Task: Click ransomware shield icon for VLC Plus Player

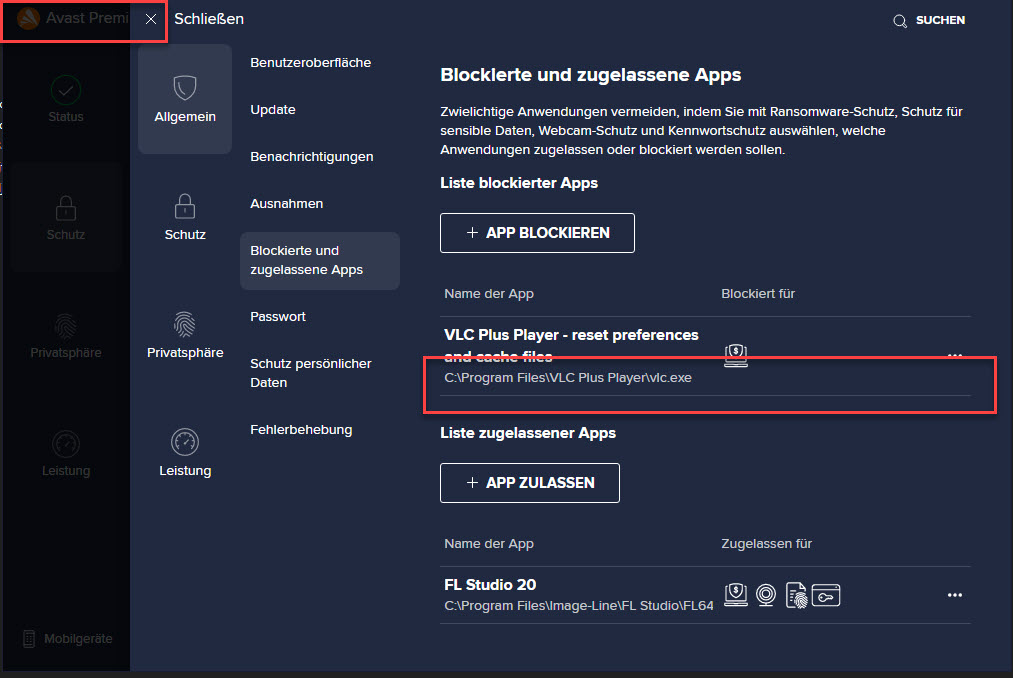Action: tap(736, 355)
